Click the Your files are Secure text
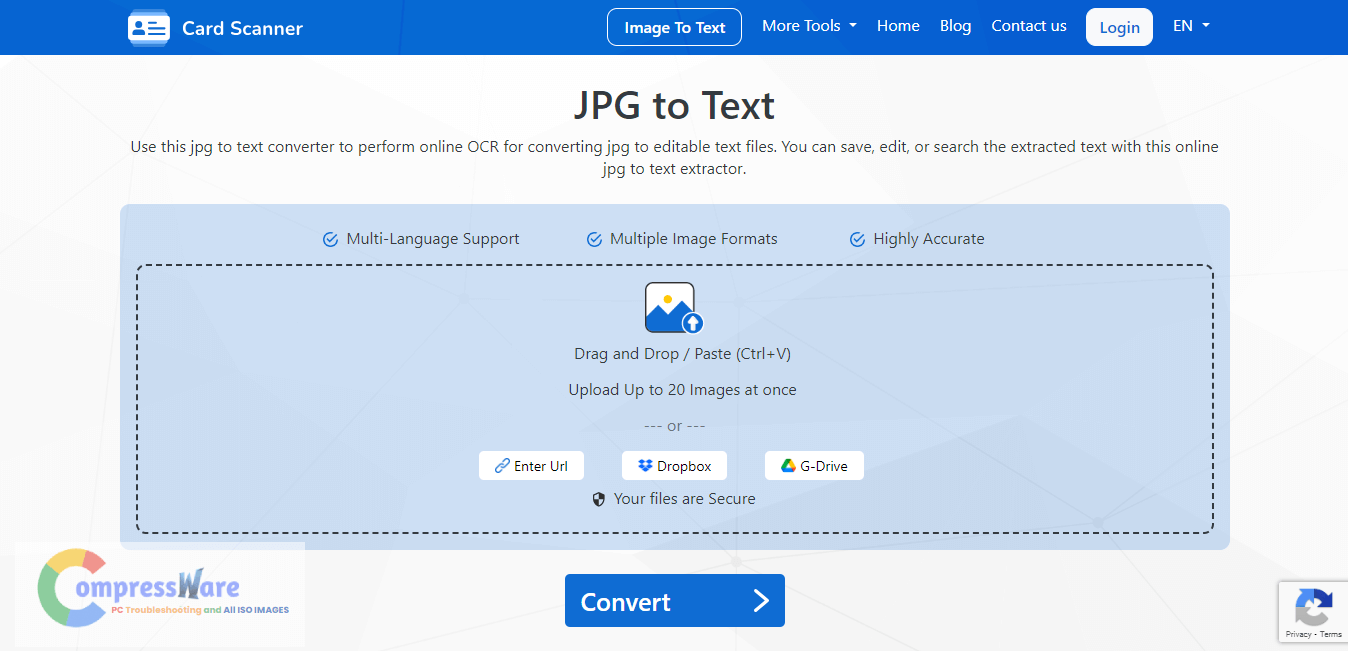 click(685, 499)
